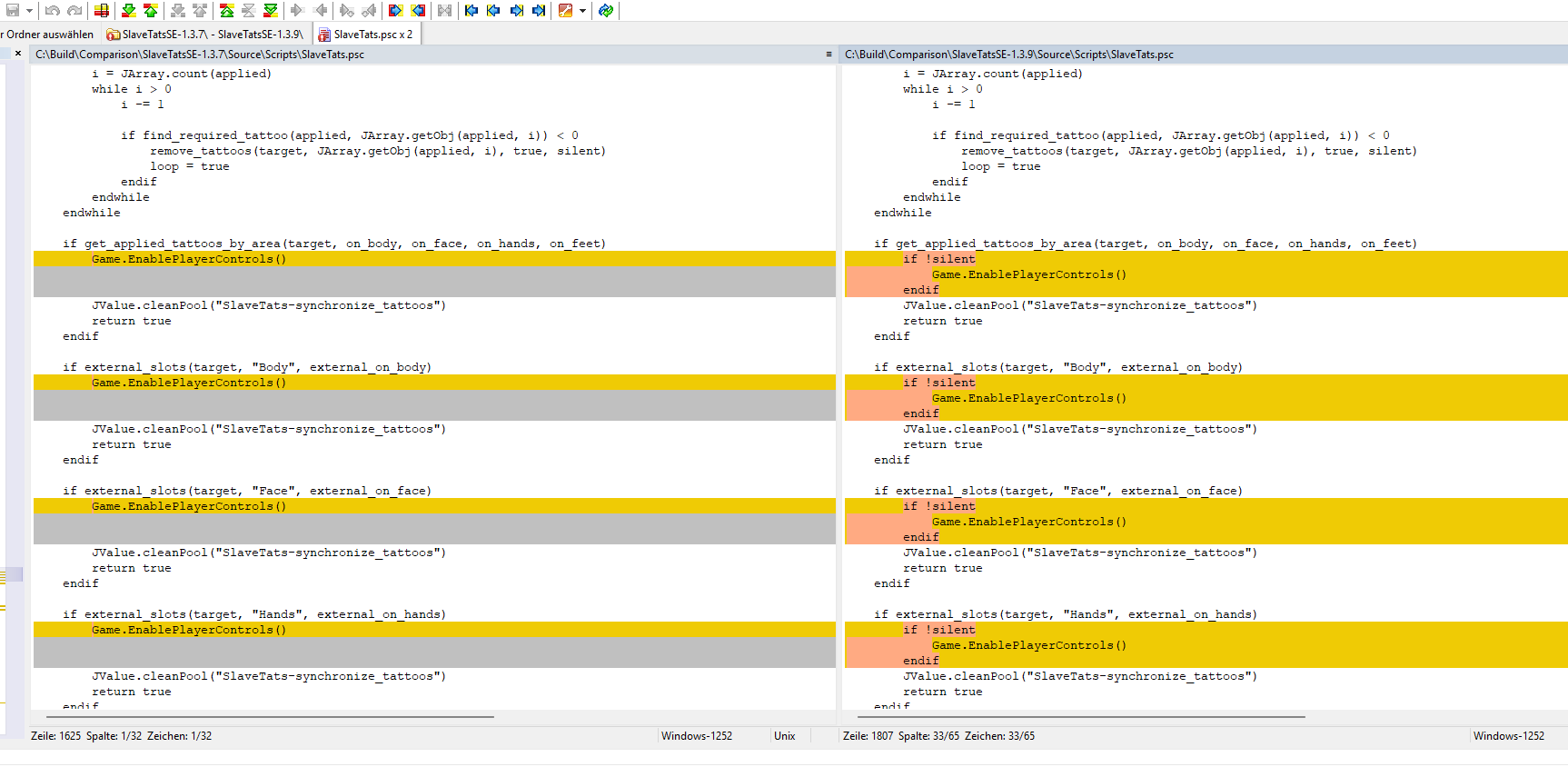Click the 'Unix' line-ending indicator

(785, 736)
